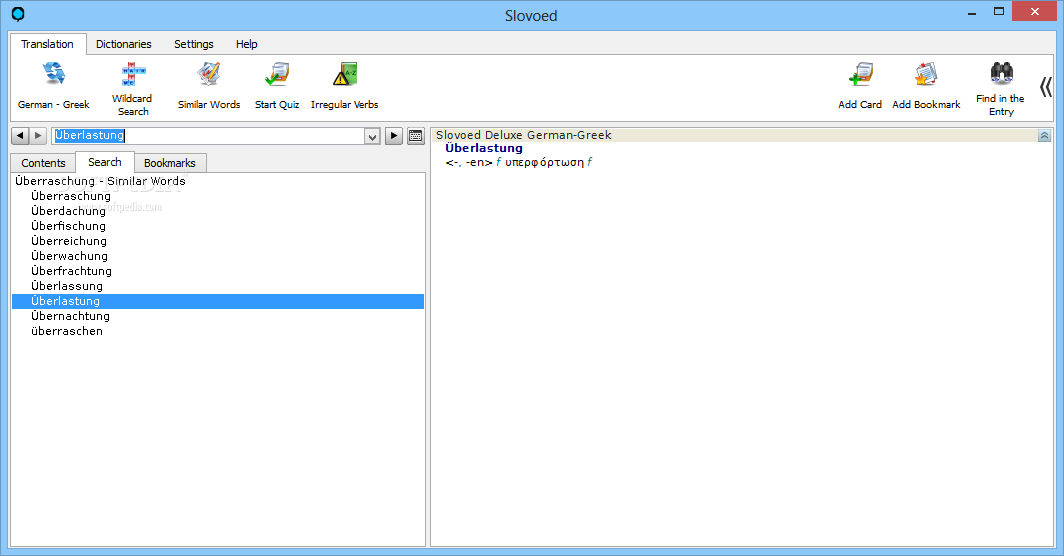Maximize the Slovoed window
This screenshot has height=556, width=1064.
pos(999,12)
